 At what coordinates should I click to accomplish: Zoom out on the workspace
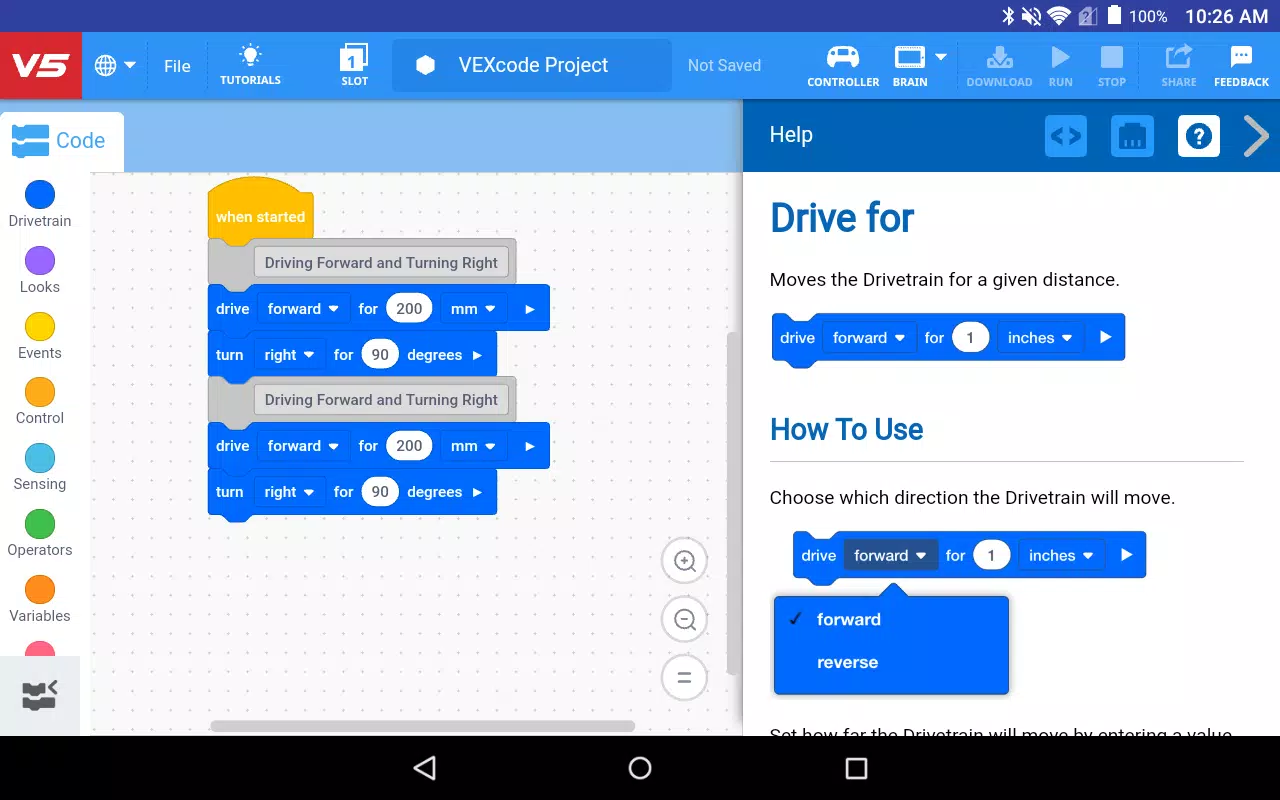[x=685, y=620]
